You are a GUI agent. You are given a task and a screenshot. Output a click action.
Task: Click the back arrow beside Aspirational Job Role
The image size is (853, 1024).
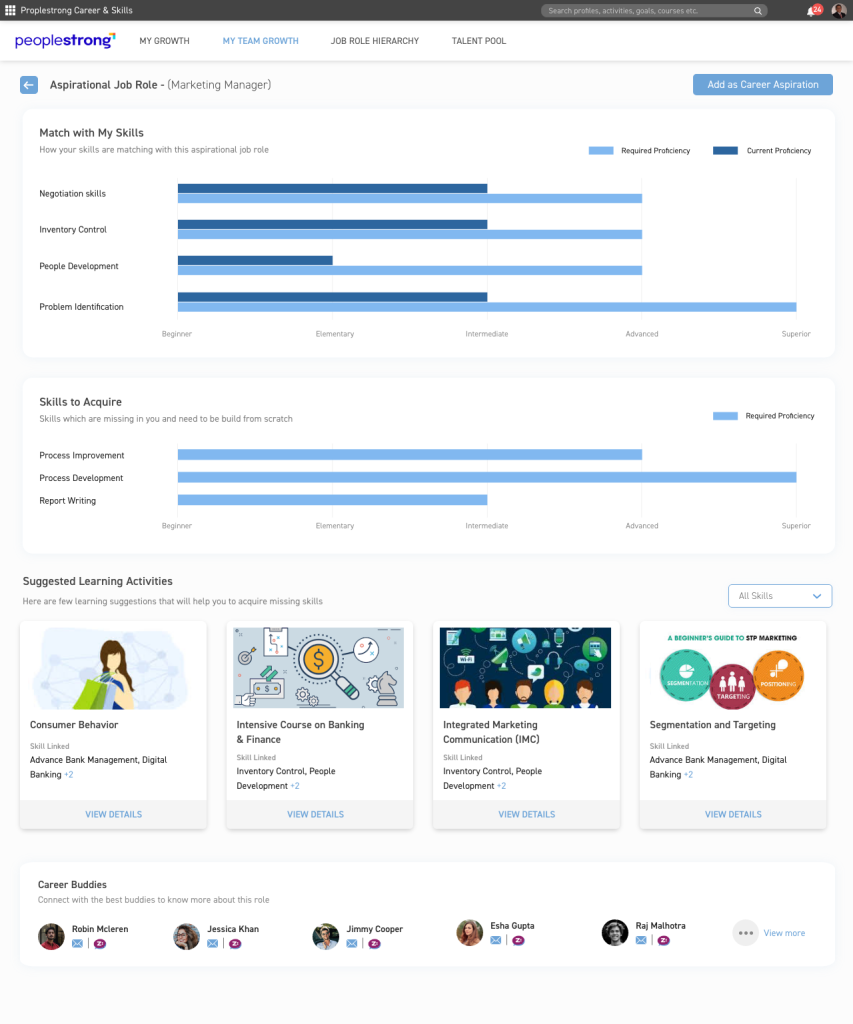(29, 85)
